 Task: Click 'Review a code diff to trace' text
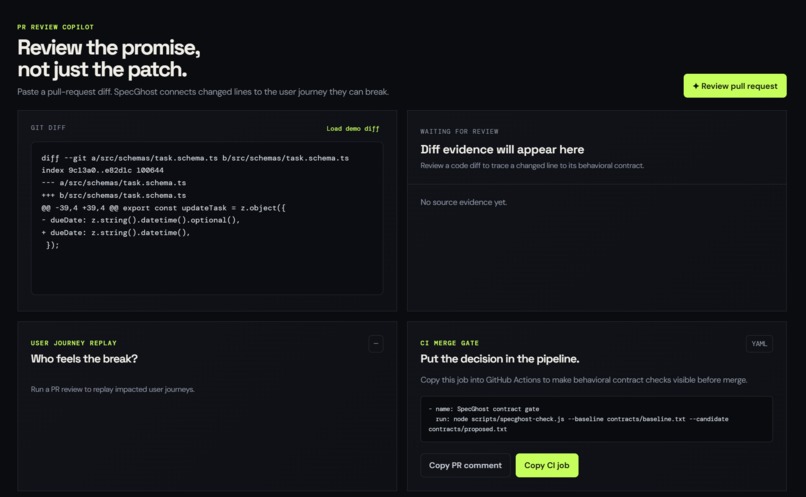click(x=532, y=165)
